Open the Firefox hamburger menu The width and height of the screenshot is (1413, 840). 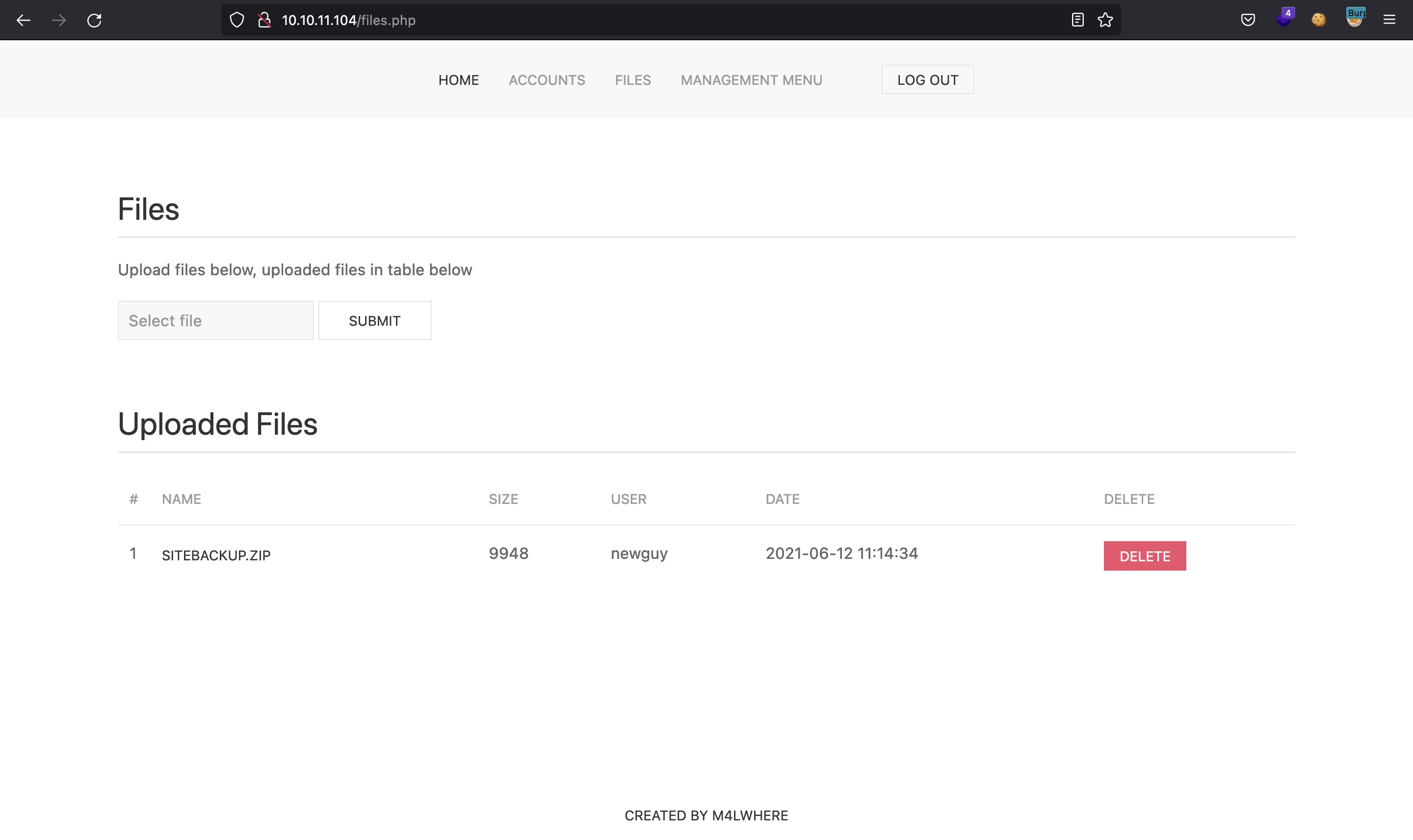click(x=1389, y=21)
